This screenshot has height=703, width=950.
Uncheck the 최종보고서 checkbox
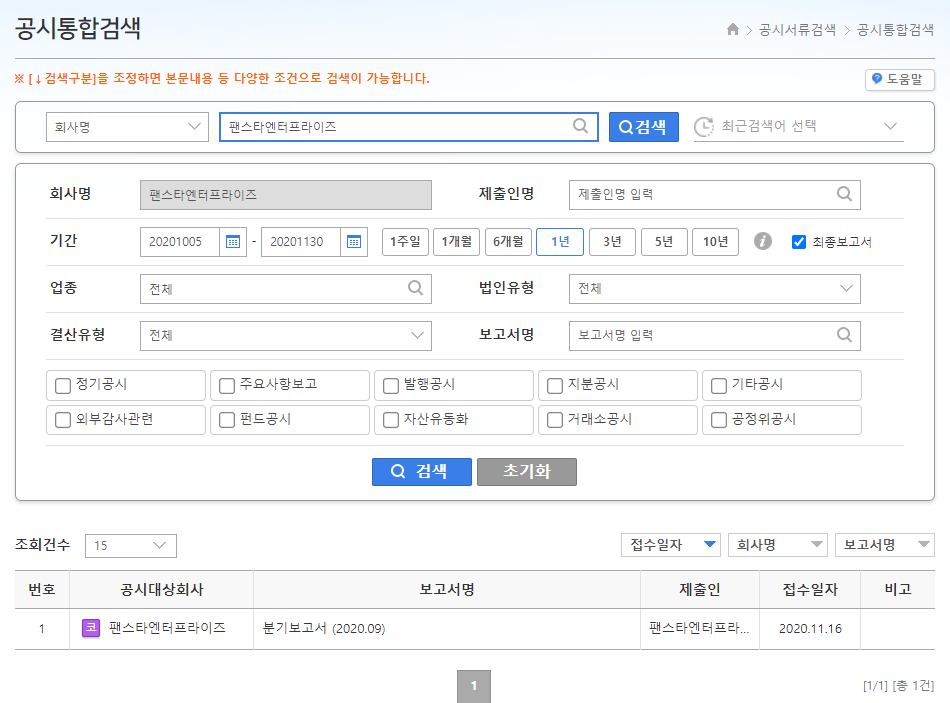(797, 241)
